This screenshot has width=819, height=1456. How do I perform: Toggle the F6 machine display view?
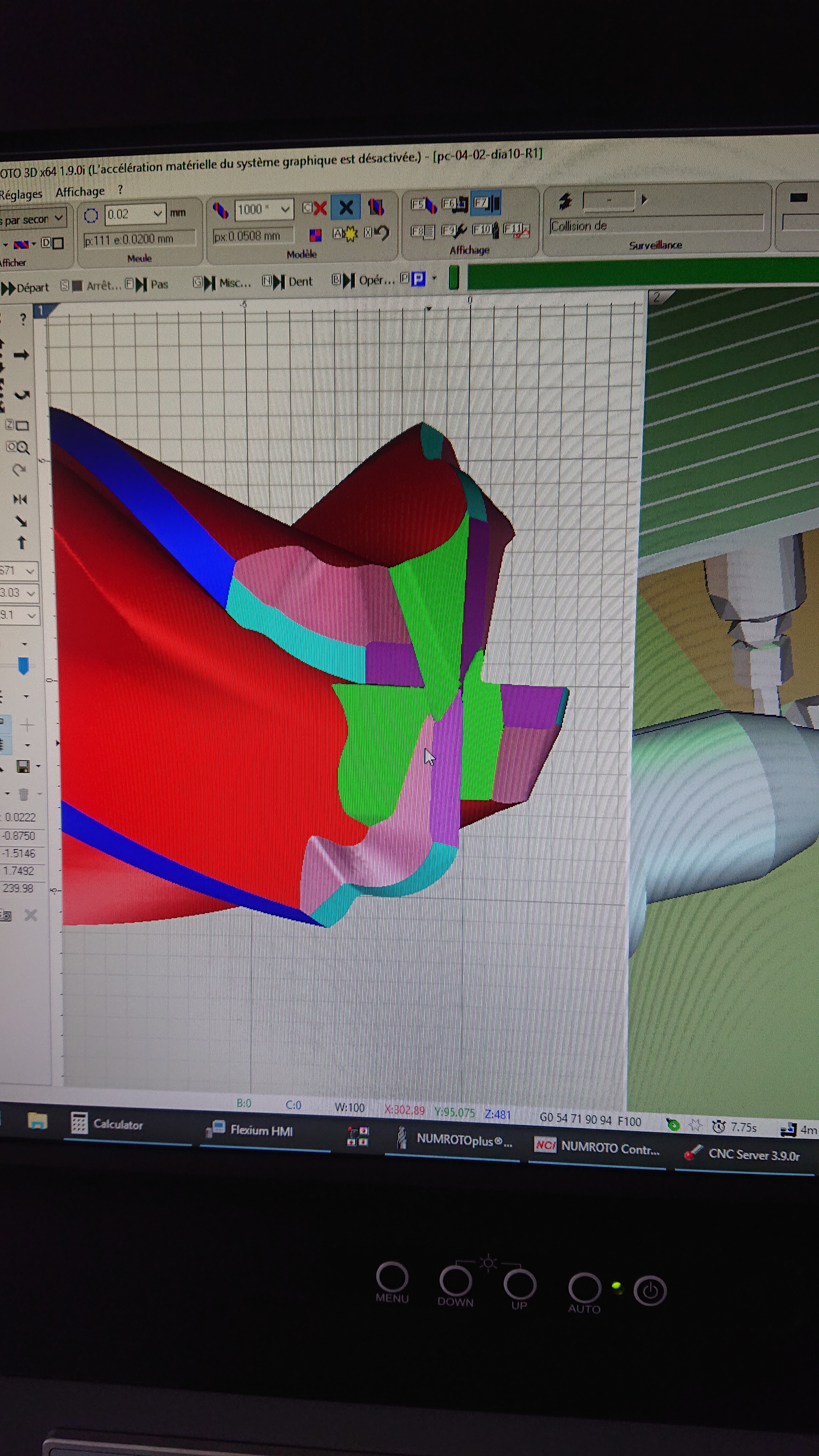[454, 203]
